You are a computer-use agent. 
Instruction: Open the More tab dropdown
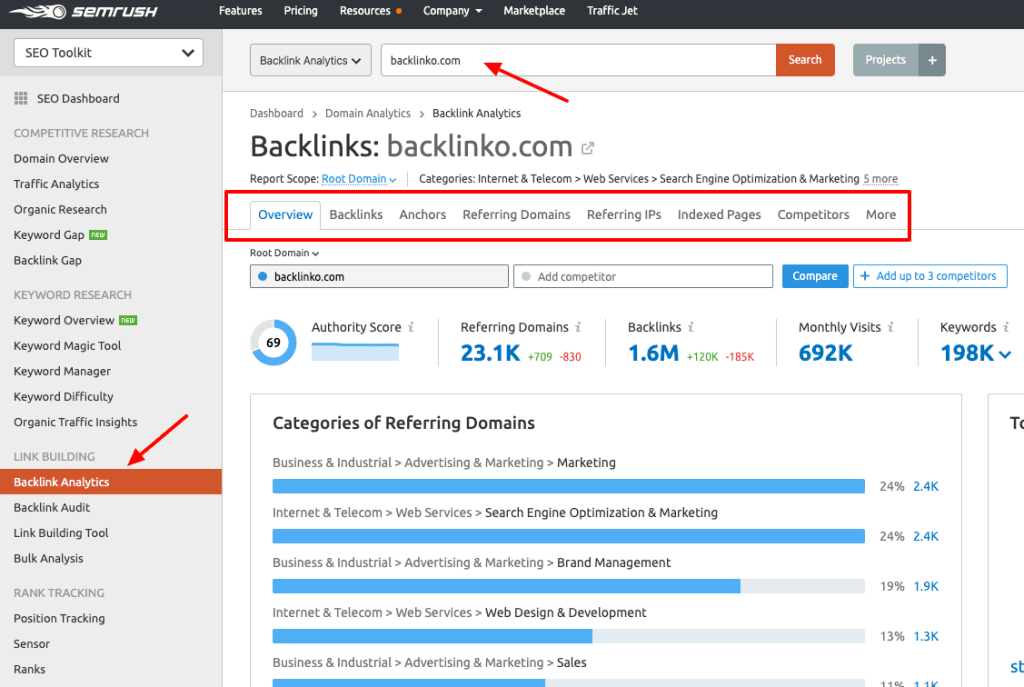pyautogui.click(x=880, y=215)
